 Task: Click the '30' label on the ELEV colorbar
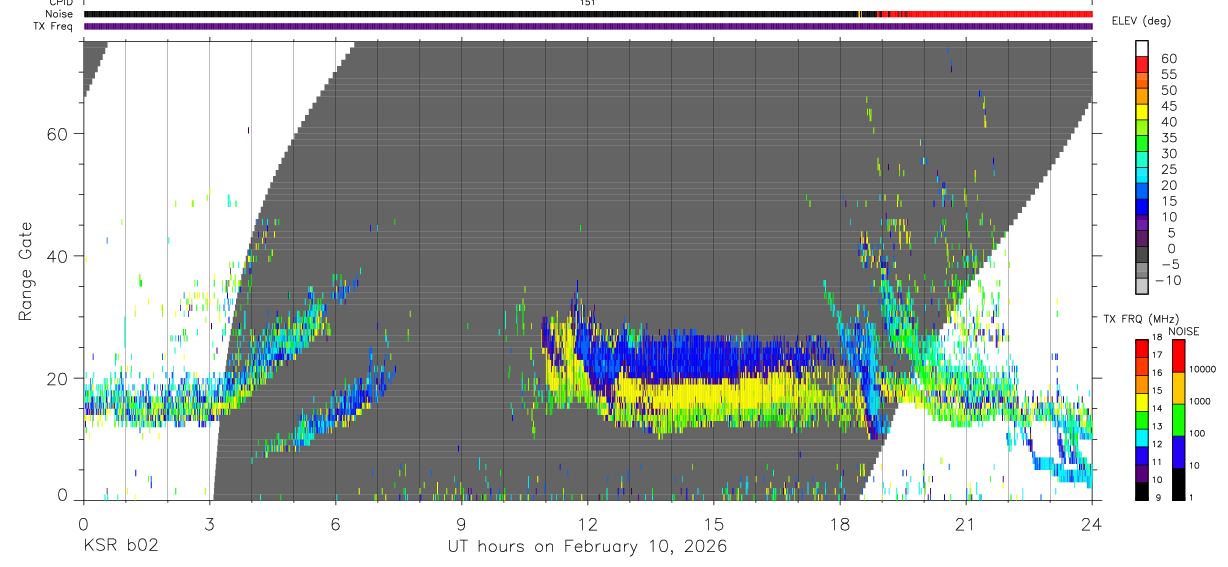(x=1167, y=154)
